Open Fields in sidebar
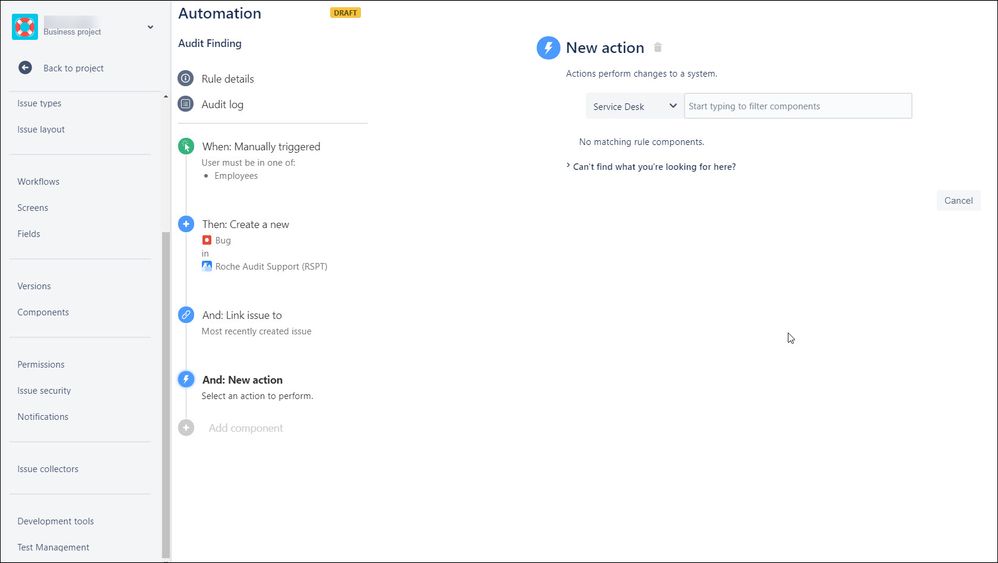The width and height of the screenshot is (998, 563). click(29, 233)
